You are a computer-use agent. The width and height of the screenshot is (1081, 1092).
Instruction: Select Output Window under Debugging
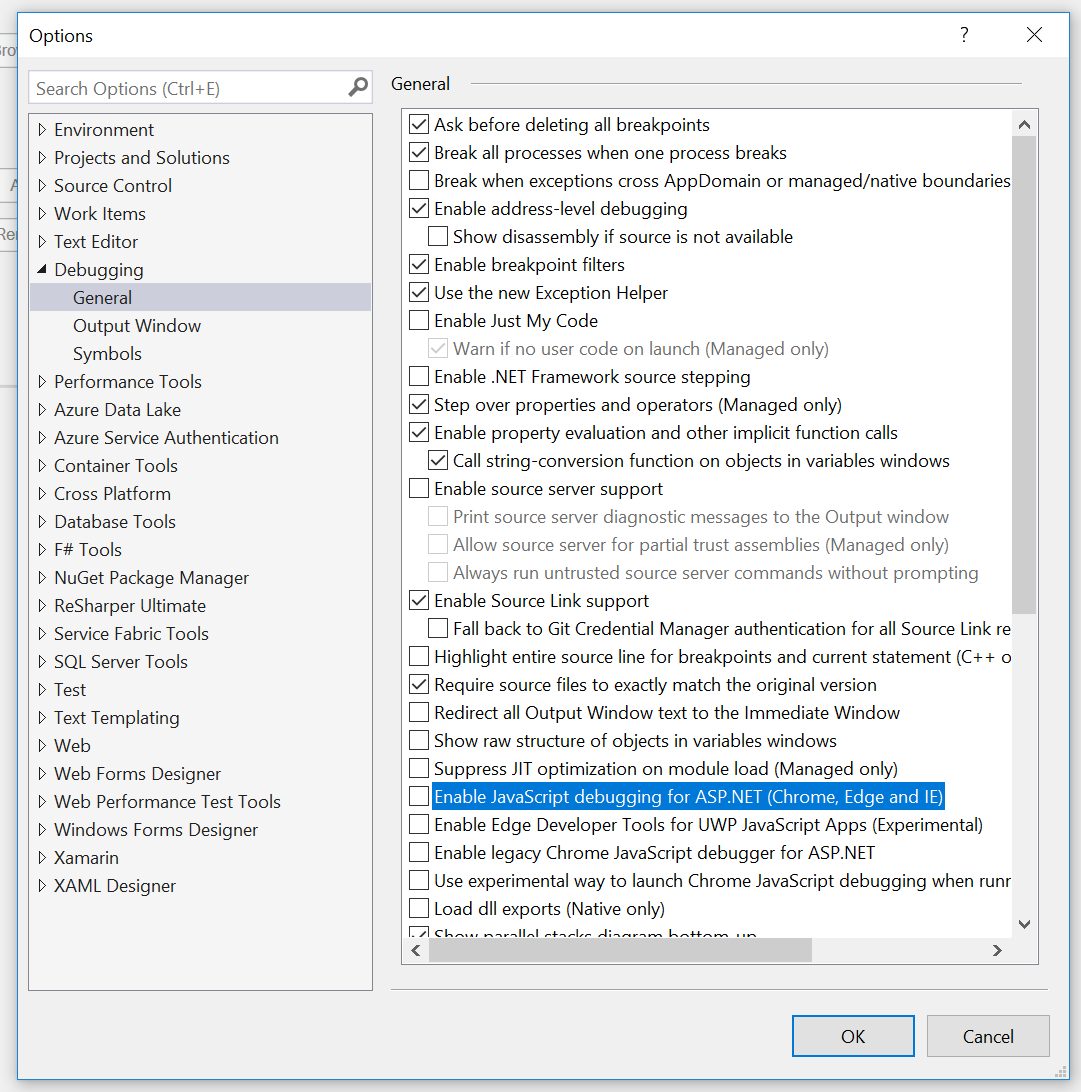137,325
